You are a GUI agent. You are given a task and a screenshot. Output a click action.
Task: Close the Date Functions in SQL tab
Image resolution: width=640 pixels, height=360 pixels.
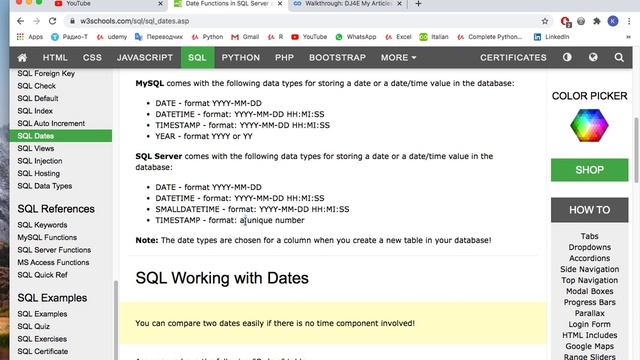tap(280, 4)
